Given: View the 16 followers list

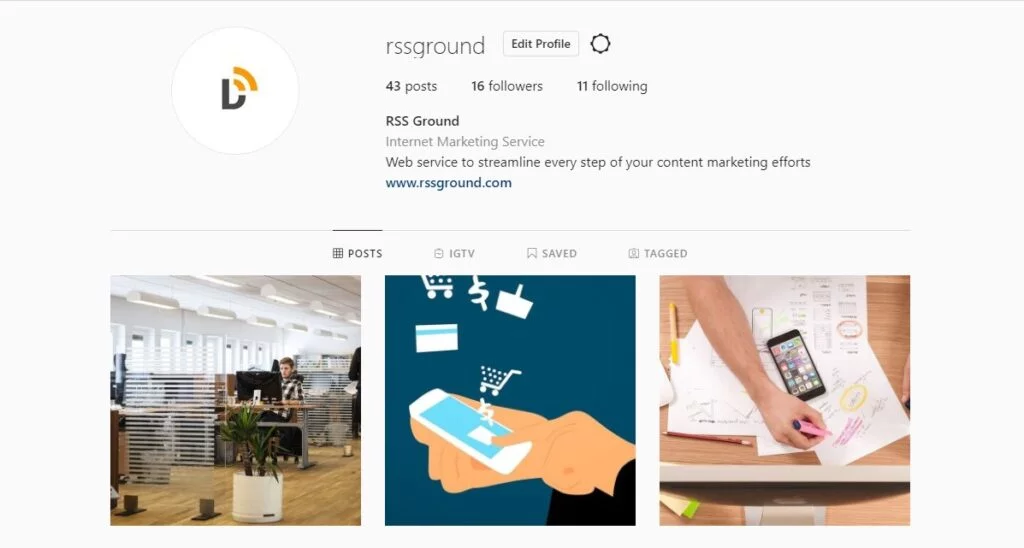Looking at the screenshot, I should point(507,86).
